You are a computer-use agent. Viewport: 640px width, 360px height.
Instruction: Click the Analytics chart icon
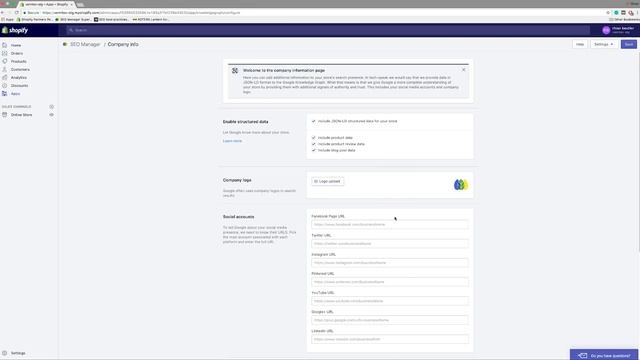pyautogui.click(x=4, y=78)
